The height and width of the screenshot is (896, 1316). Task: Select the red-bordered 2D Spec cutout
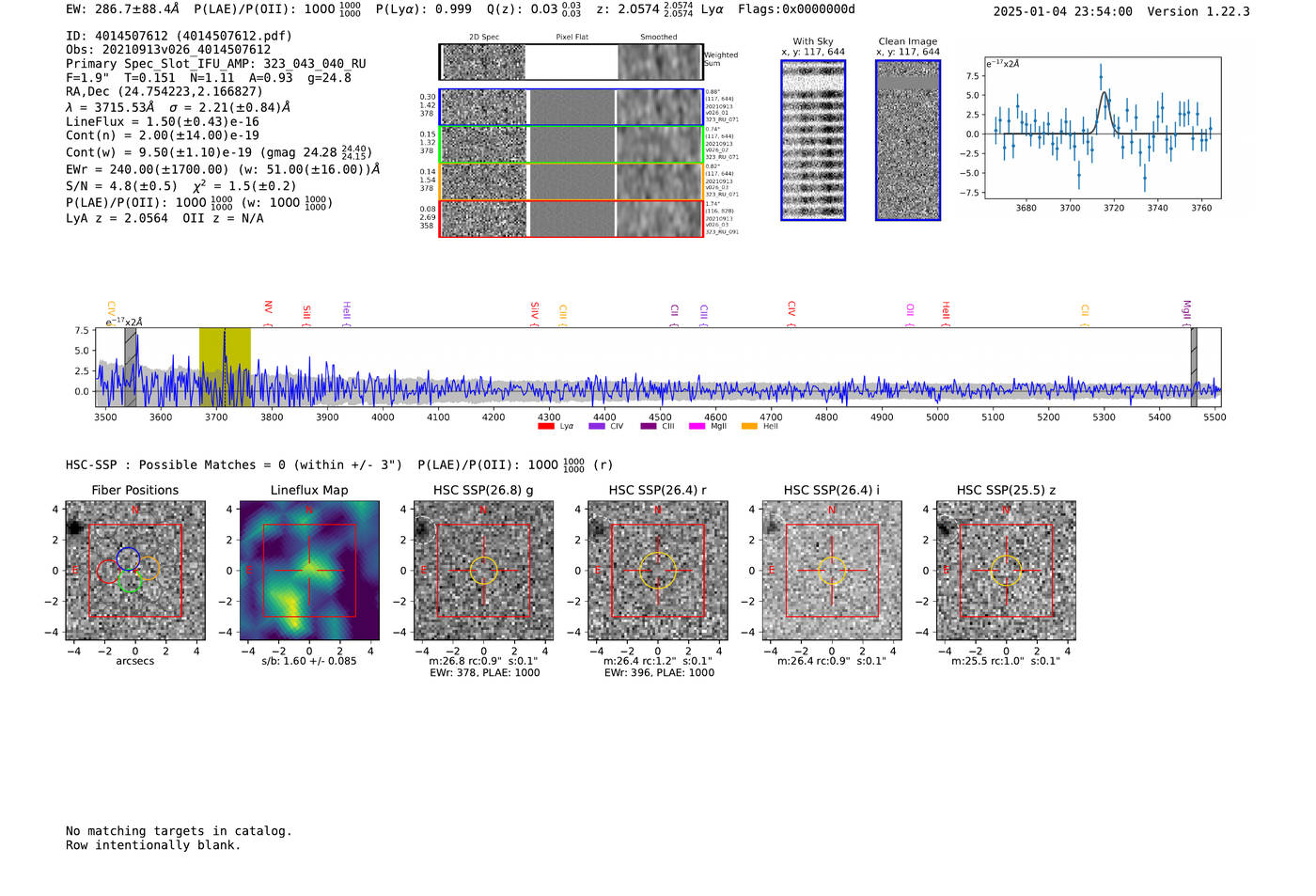484,219
